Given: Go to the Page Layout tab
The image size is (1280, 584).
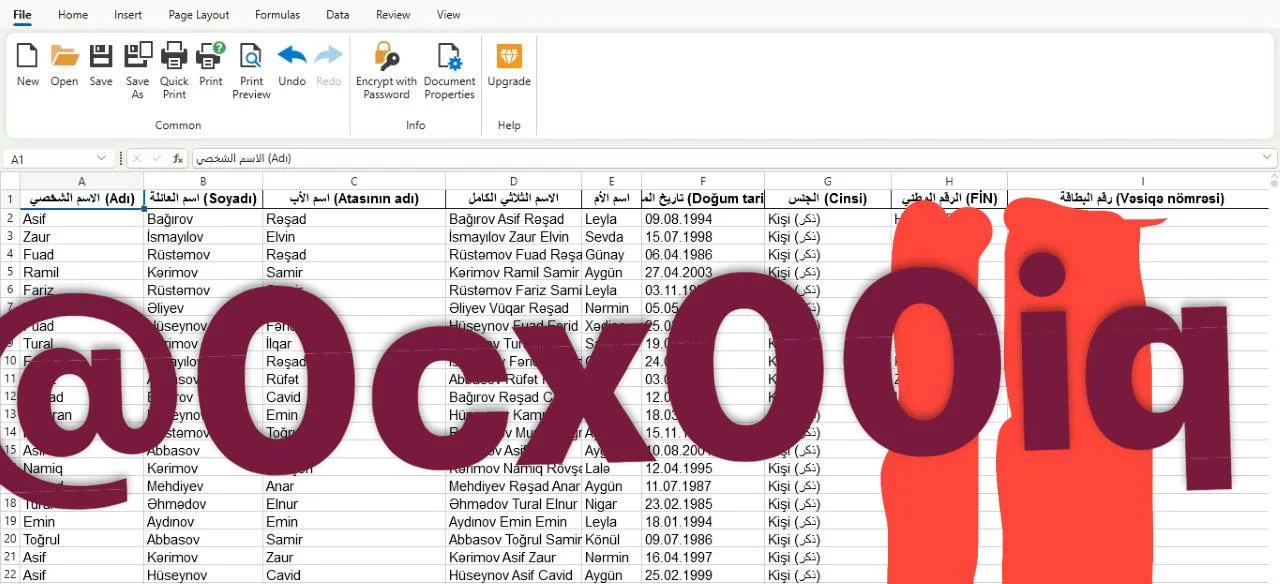Looking at the screenshot, I should click(x=199, y=15).
